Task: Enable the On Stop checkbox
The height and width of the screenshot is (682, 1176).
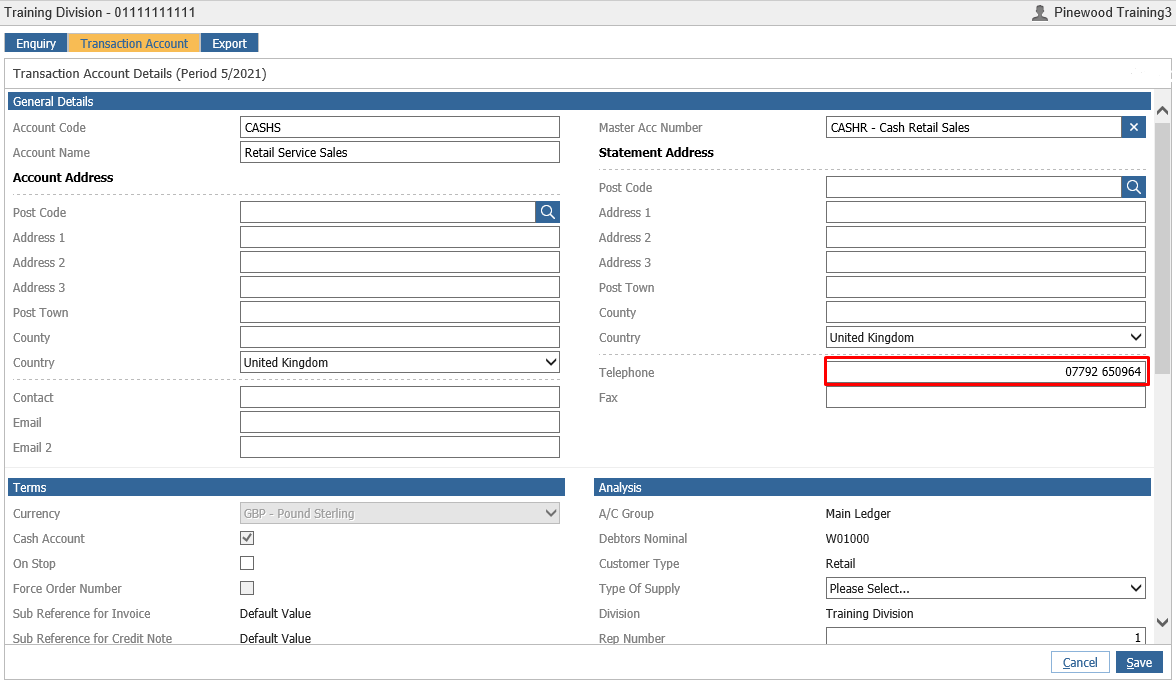Action: point(247,563)
